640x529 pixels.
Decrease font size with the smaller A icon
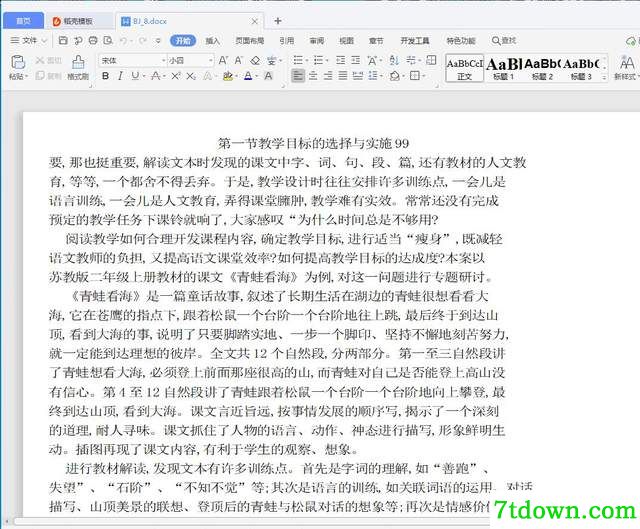click(x=239, y=60)
